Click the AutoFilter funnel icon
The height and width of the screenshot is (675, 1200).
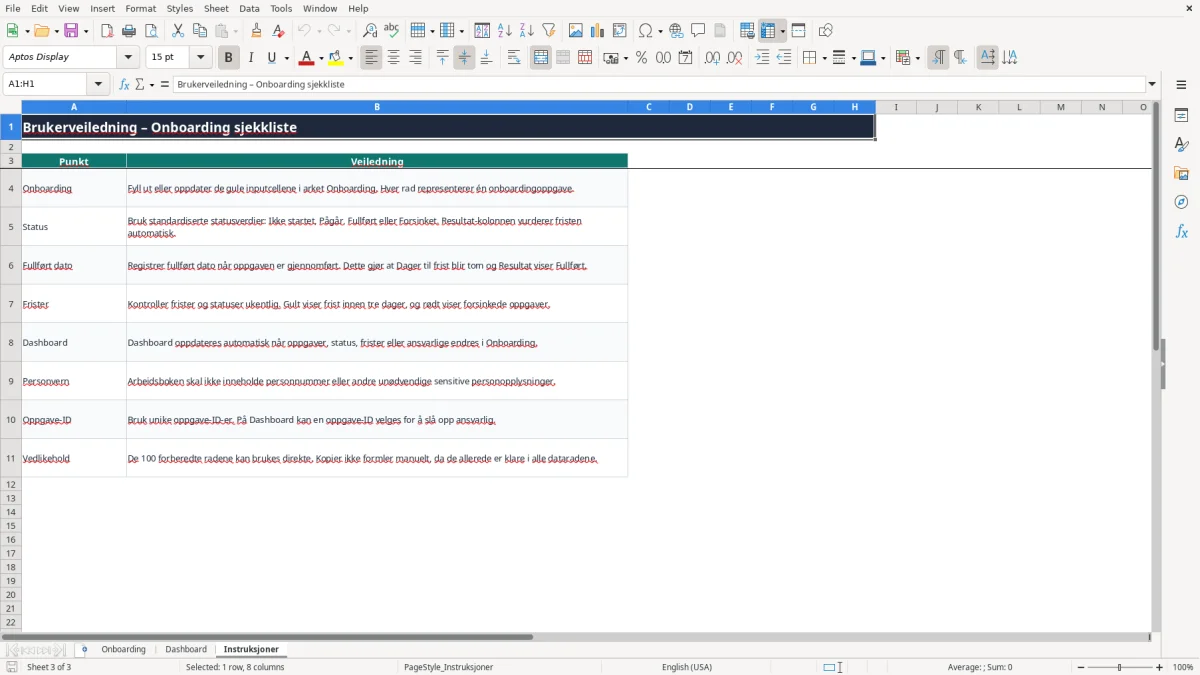click(x=549, y=31)
